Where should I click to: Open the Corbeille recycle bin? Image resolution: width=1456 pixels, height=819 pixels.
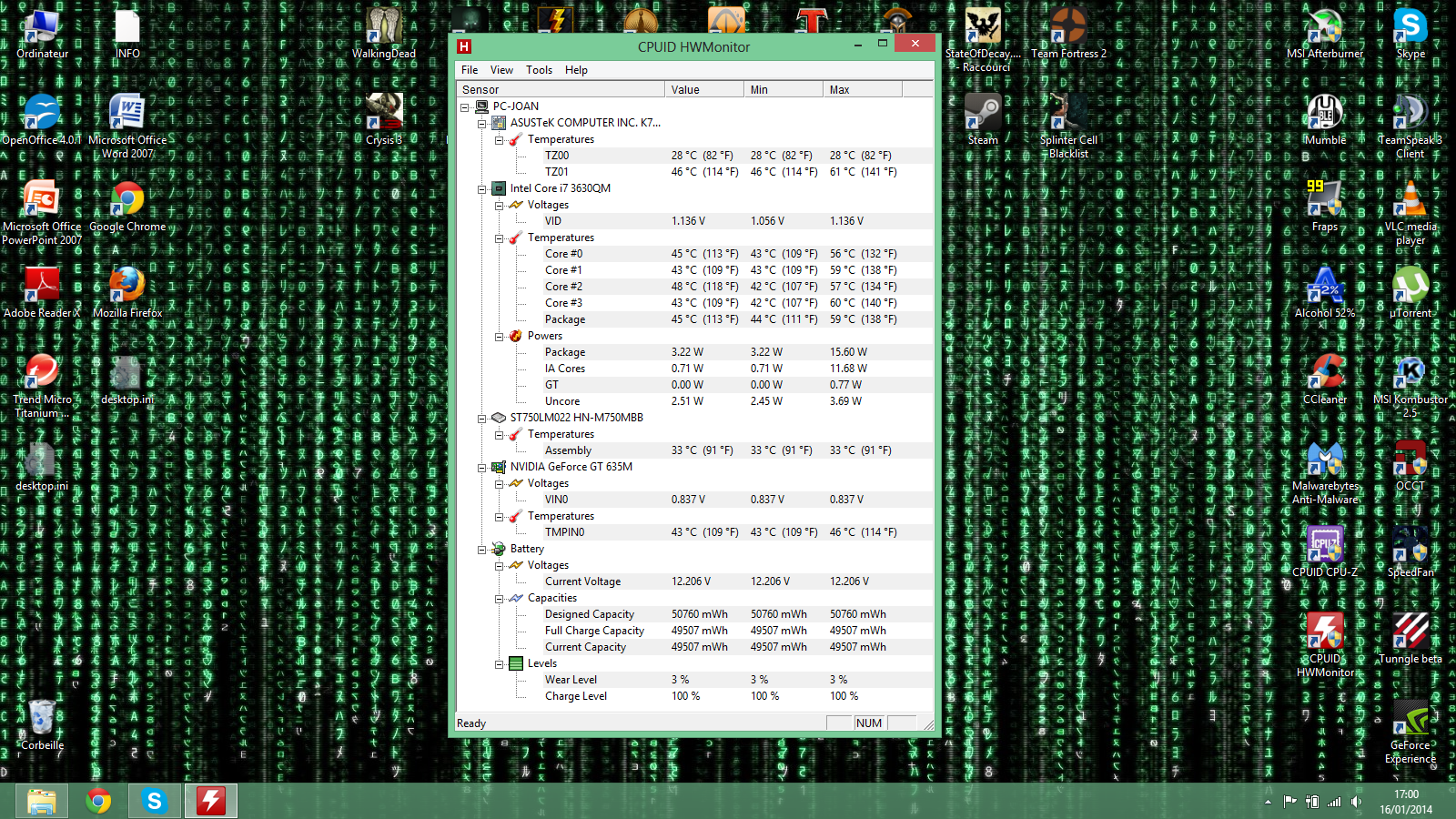tap(42, 724)
